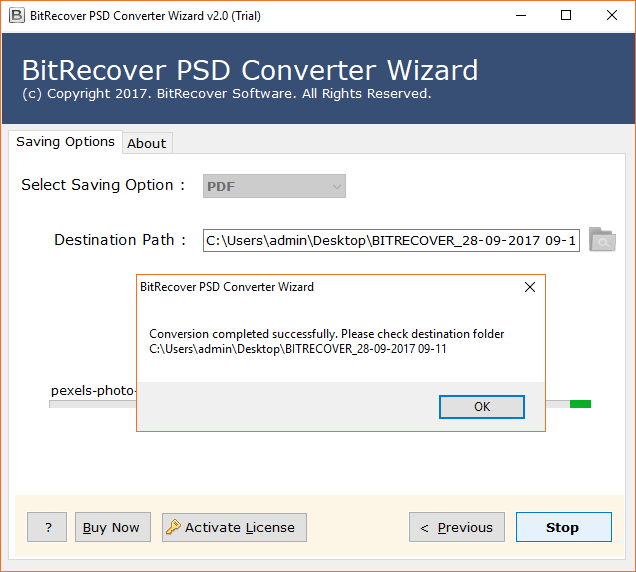Click the BitRecover app icon in title bar
Viewport: 636px width, 572px height.
(x=17, y=15)
